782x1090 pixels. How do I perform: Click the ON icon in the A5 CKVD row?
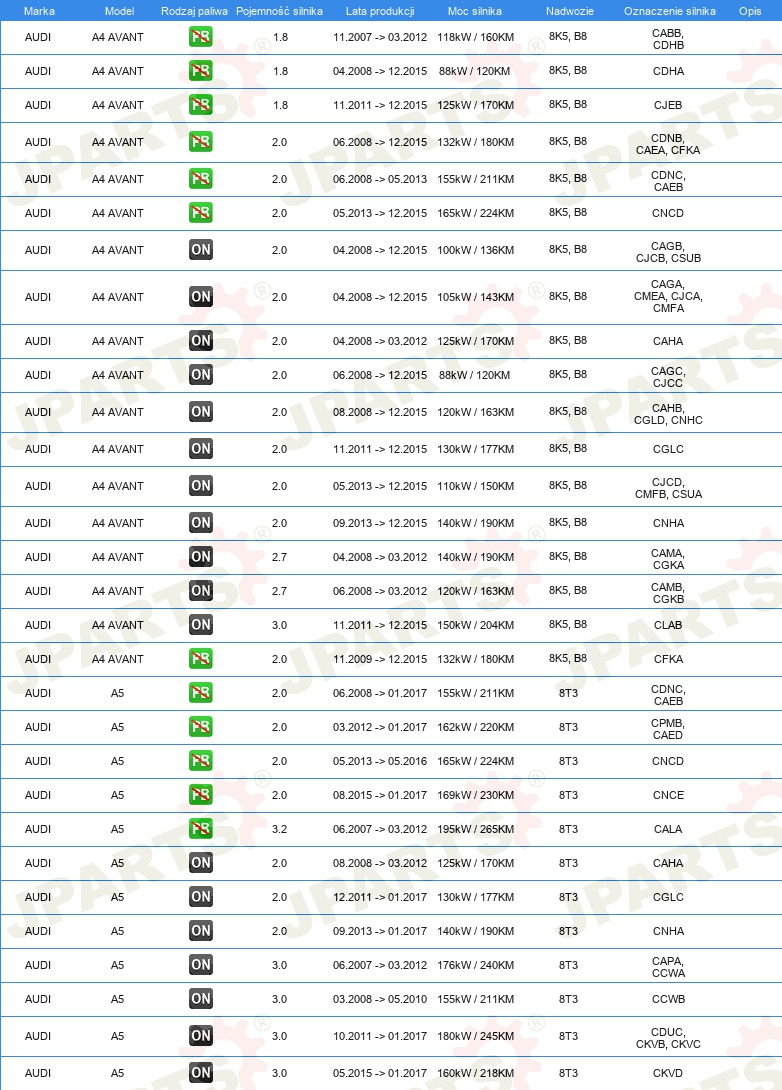[x=200, y=1073]
